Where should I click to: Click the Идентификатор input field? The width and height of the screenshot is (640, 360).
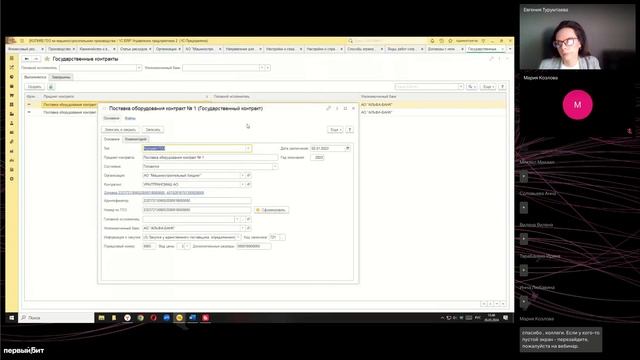coord(197,200)
